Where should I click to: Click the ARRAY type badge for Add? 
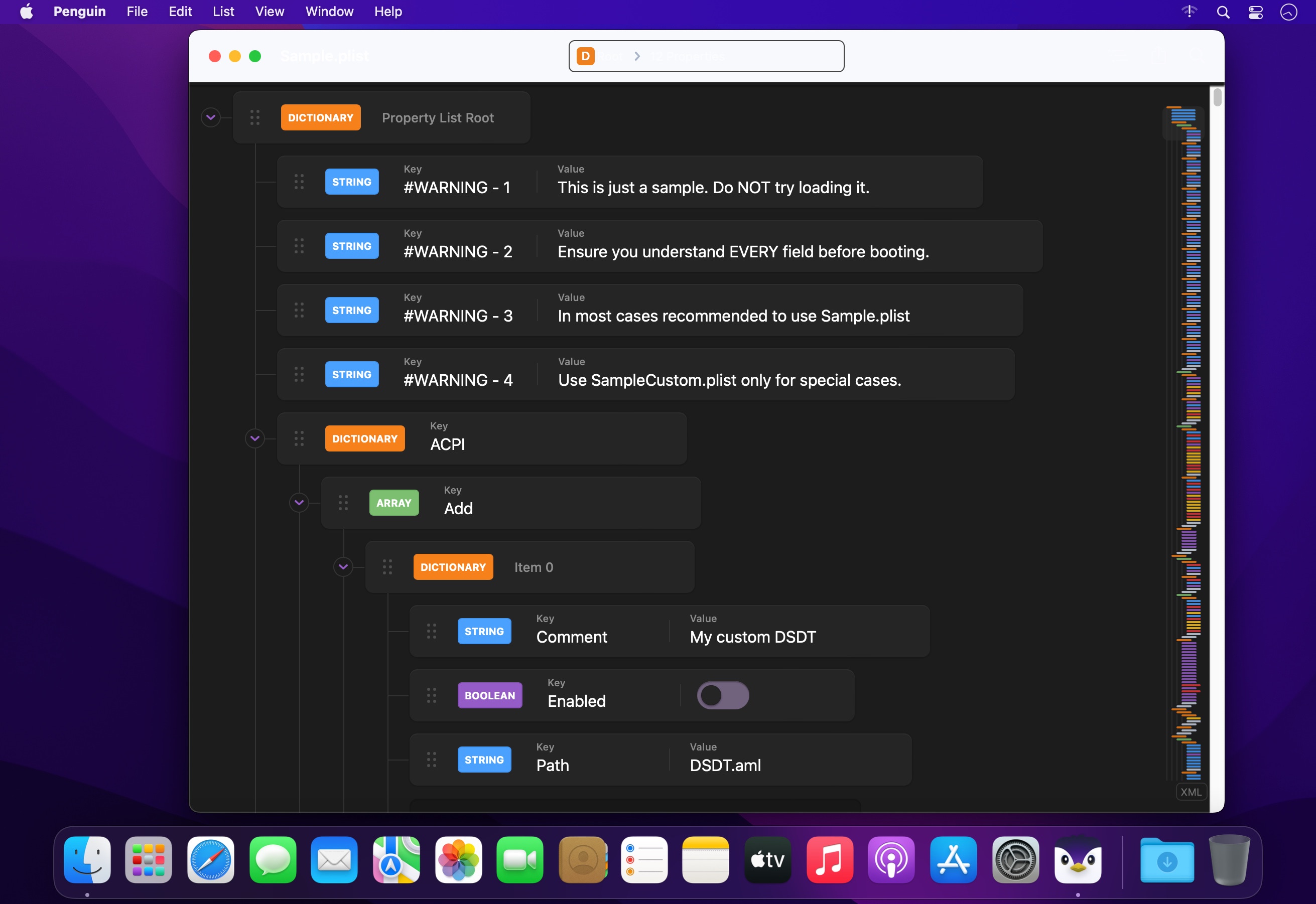(x=394, y=503)
